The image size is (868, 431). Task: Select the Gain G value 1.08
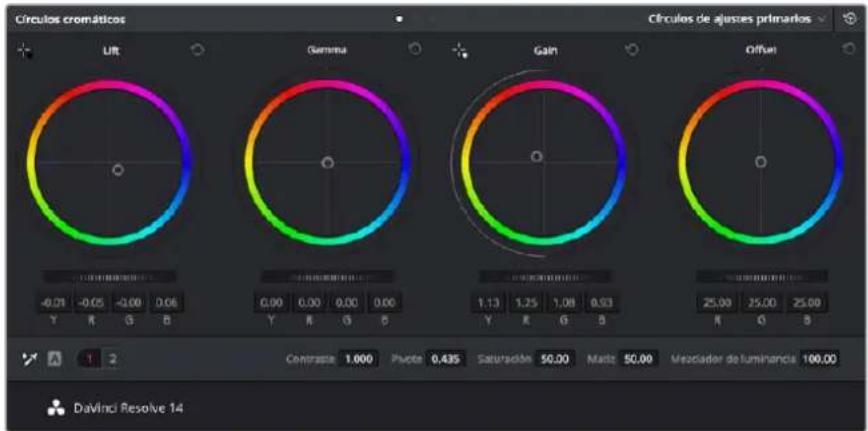[x=564, y=303]
